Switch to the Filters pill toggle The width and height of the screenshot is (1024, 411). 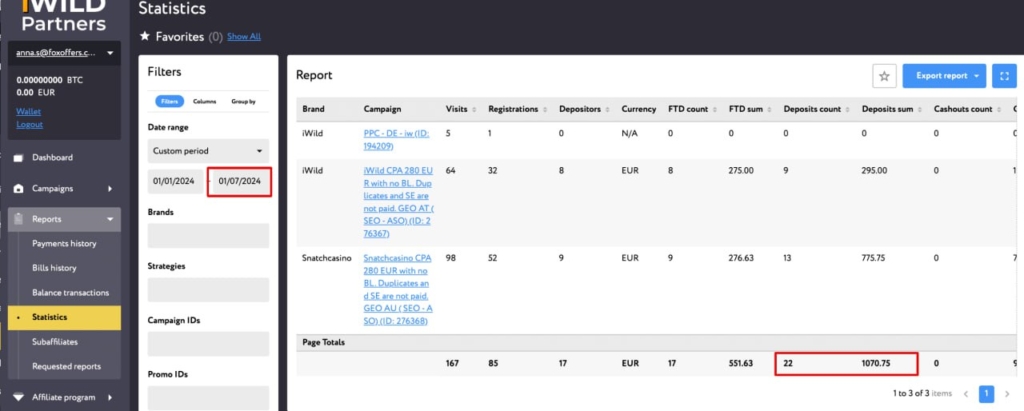tap(170, 101)
